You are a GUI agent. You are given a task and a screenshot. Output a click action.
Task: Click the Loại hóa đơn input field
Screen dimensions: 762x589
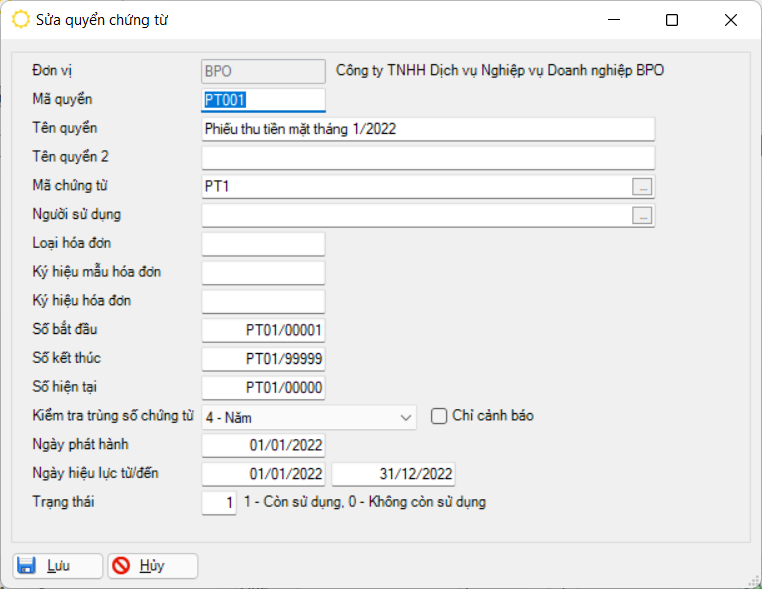264,244
